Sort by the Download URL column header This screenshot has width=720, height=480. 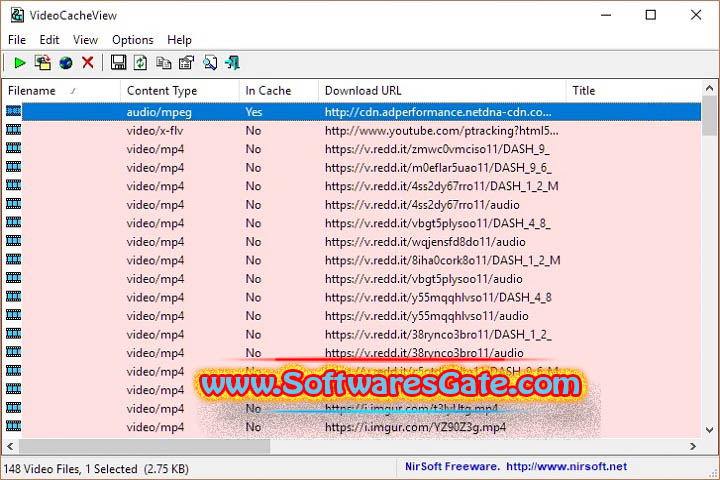[442, 91]
